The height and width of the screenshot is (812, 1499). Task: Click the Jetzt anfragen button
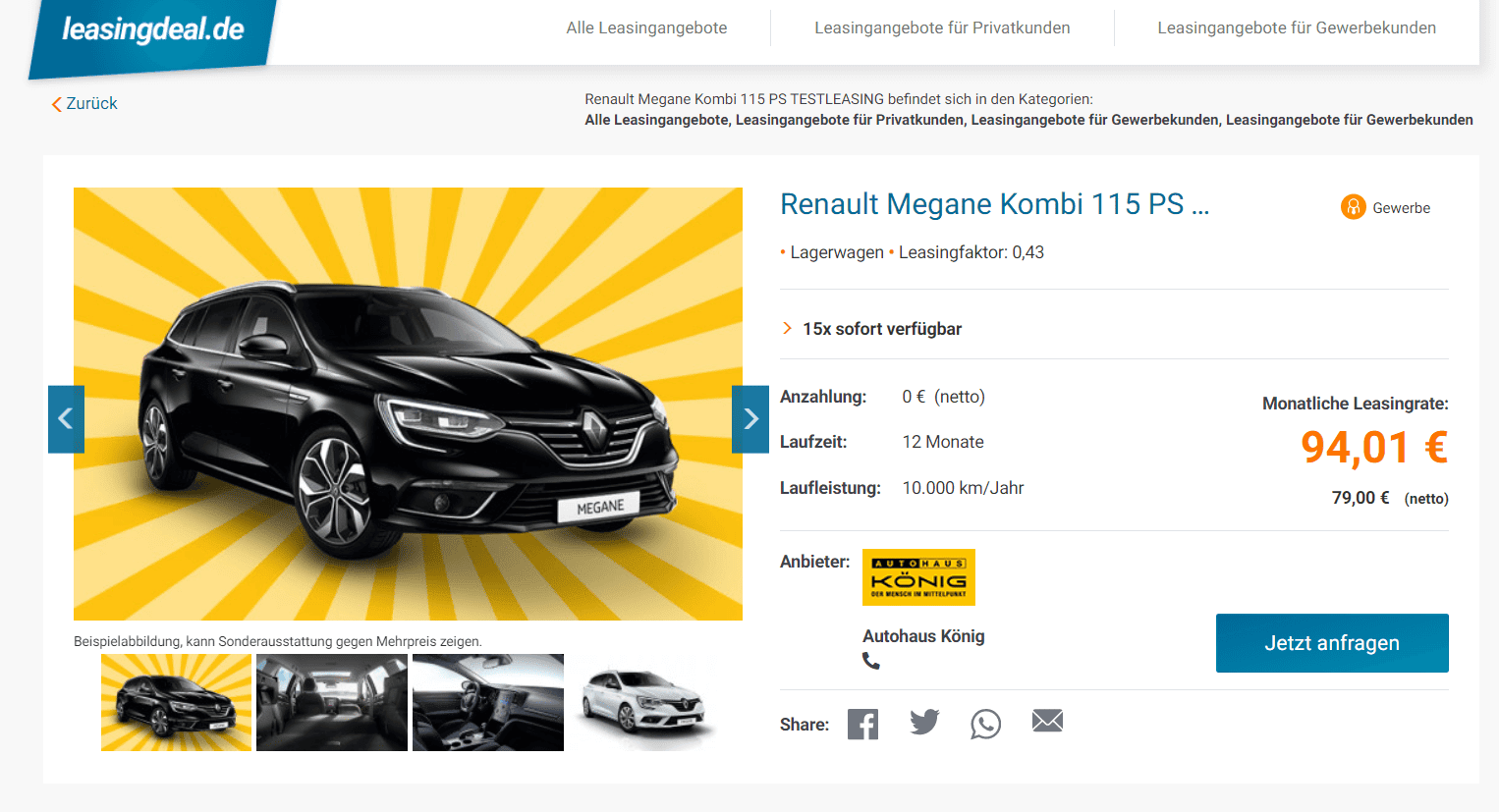pyautogui.click(x=1332, y=643)
